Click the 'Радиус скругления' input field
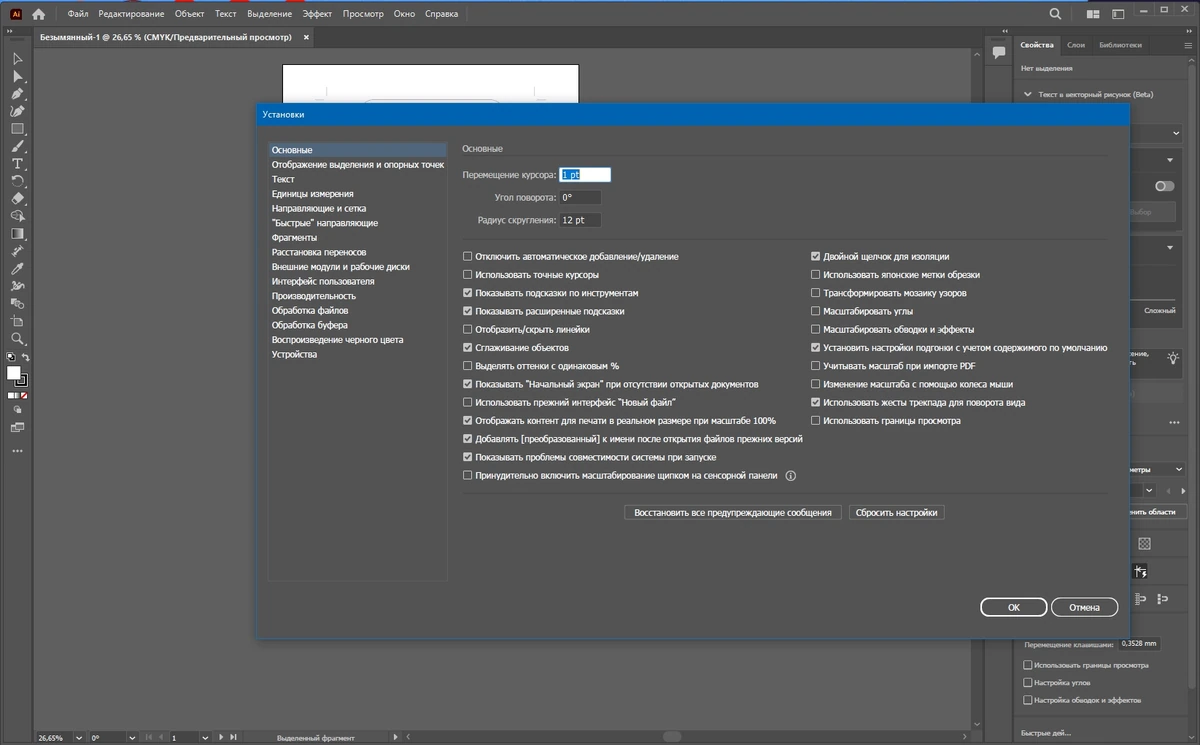The image size is (1200, 745). point(580,220)
